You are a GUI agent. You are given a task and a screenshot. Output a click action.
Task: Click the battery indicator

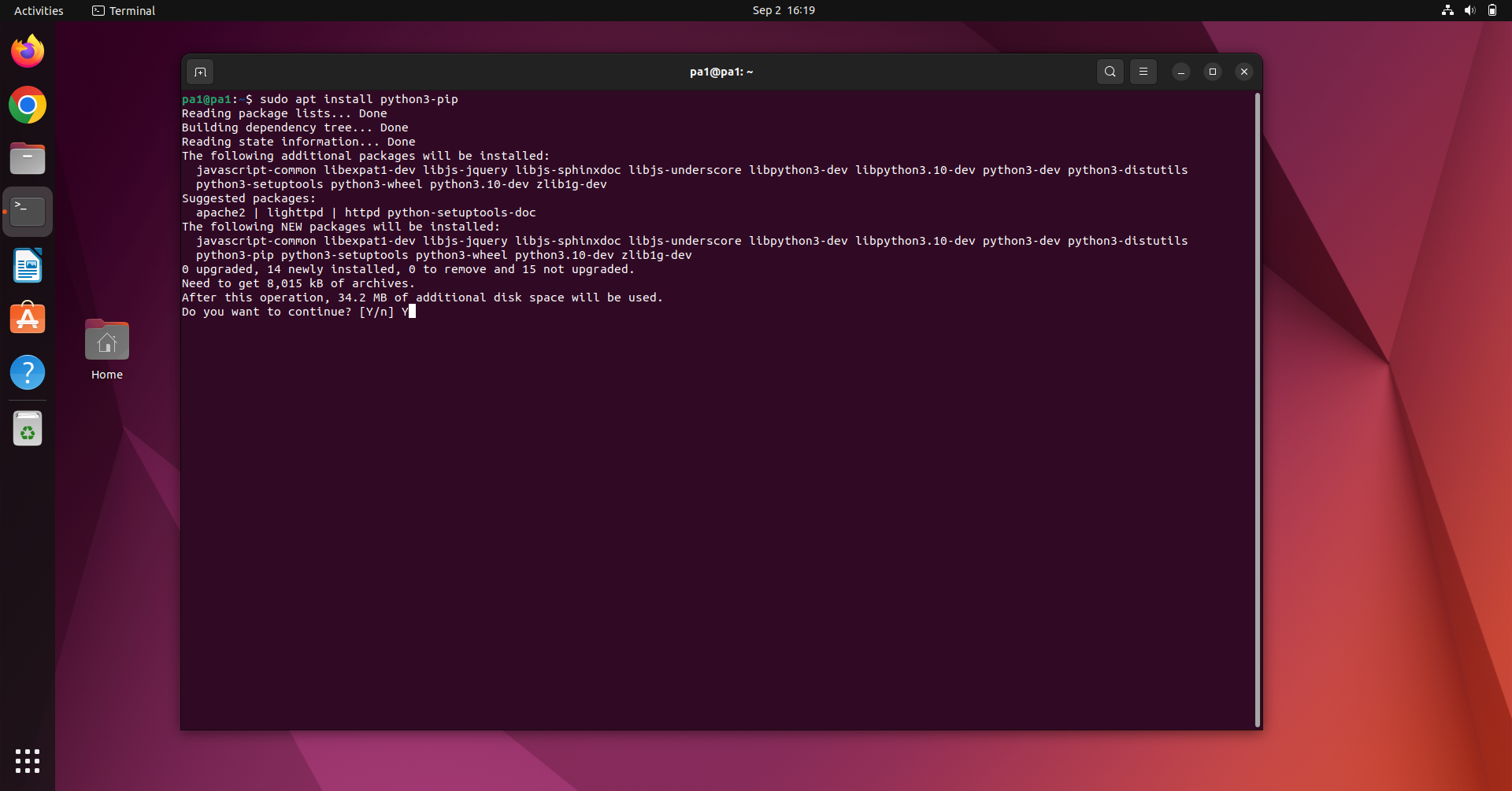[1493, 10]
